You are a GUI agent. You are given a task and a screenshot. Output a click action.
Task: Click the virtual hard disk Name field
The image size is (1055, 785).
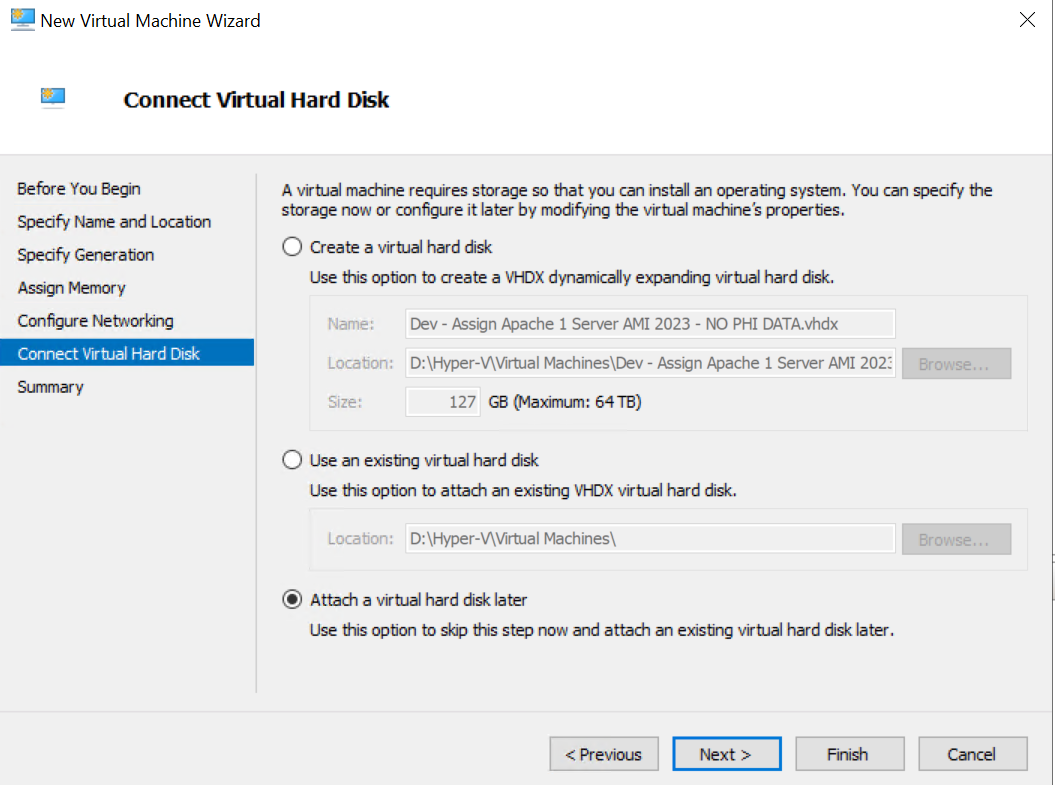tap(650, 324)
